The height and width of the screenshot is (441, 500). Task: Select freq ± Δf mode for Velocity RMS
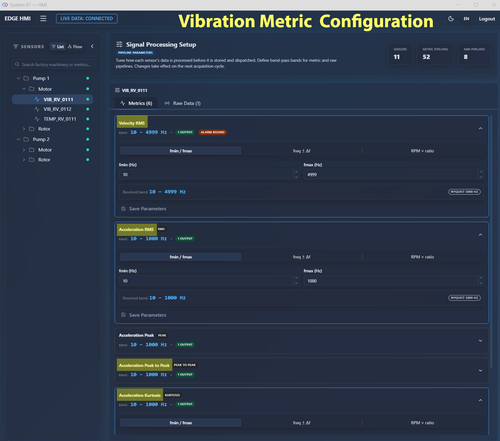pos(302,151)
